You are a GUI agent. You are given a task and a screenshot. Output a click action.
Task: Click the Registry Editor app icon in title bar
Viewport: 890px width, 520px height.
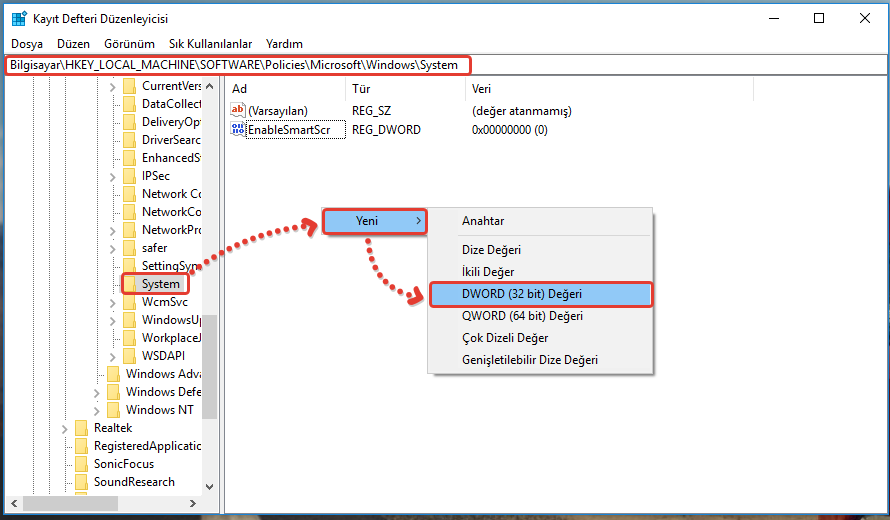[19, 18]
